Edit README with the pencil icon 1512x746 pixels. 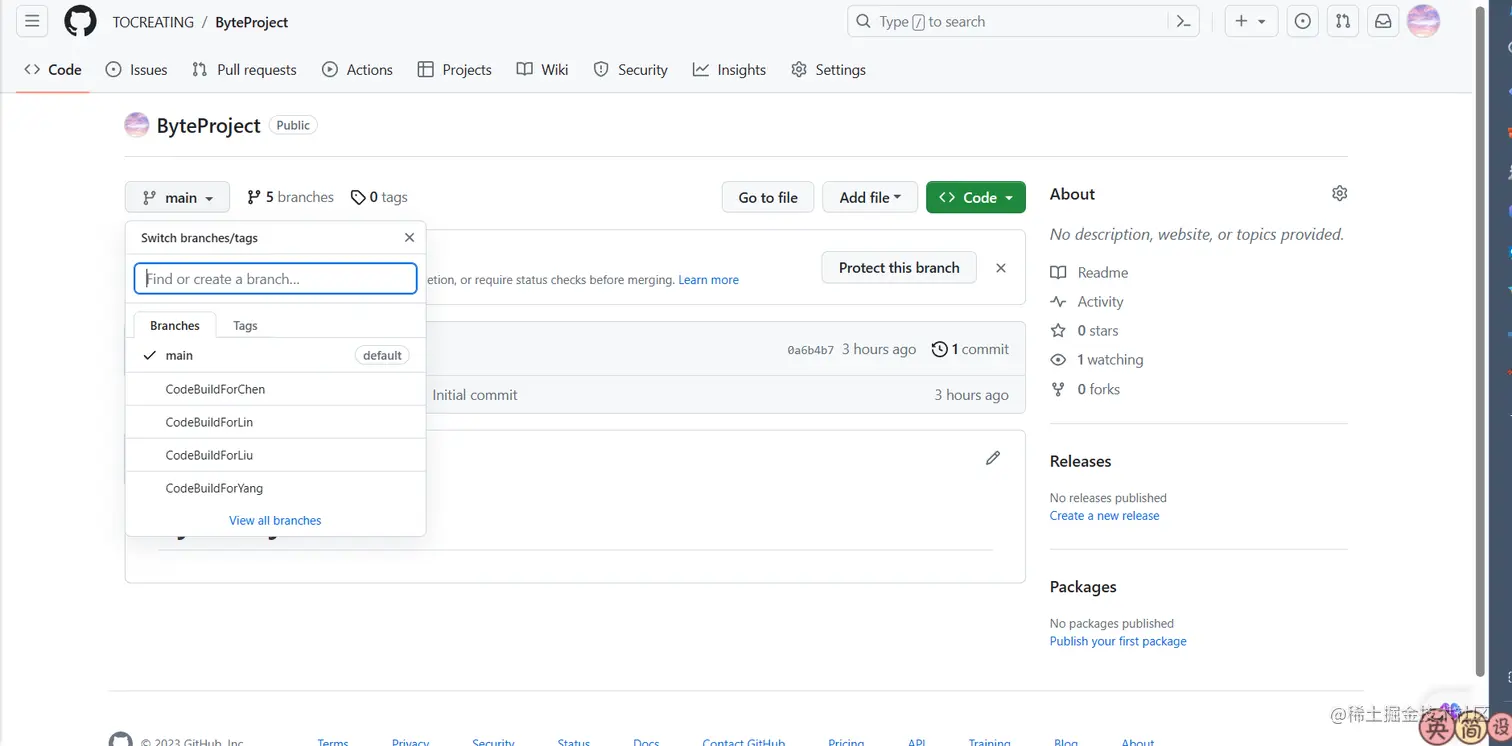pyautogui.click(x=993, y=458)
